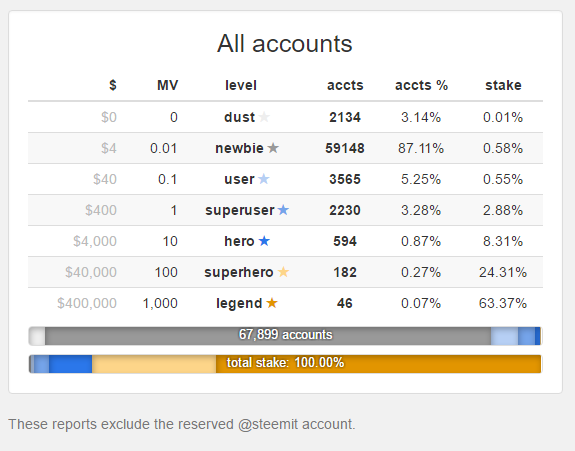
Task: Click the light blue user star icon
Action: click(x=264, y=179)
